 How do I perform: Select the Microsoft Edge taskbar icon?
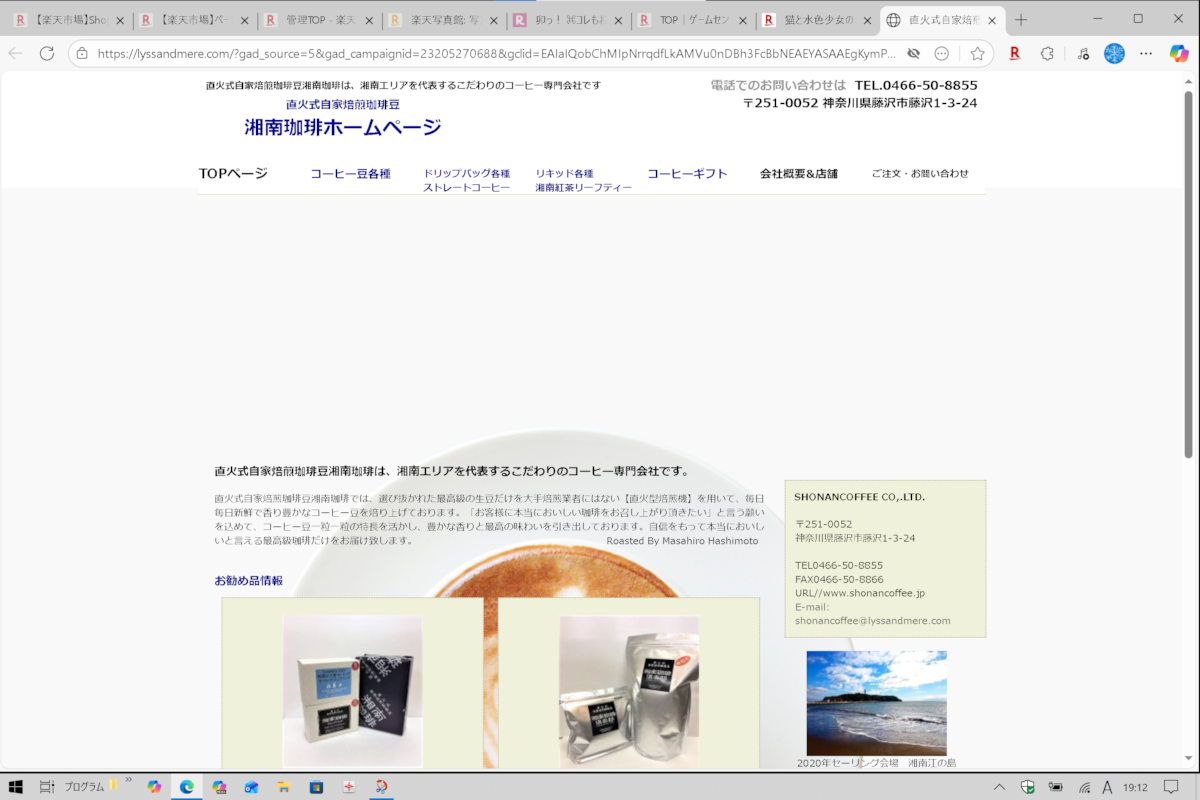186,787
